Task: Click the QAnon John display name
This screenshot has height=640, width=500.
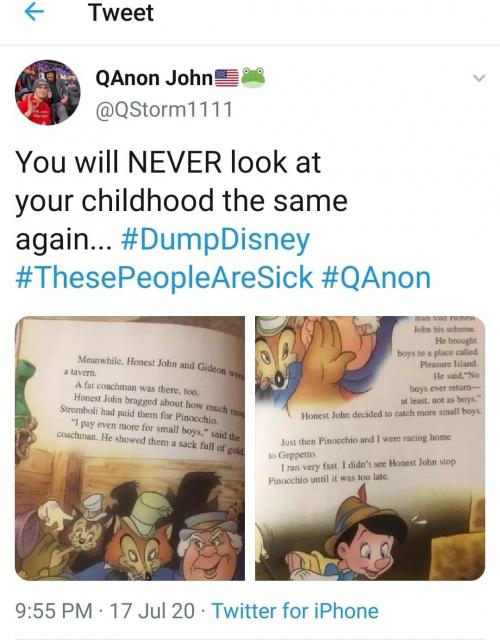Action: (x=154, y=78)
